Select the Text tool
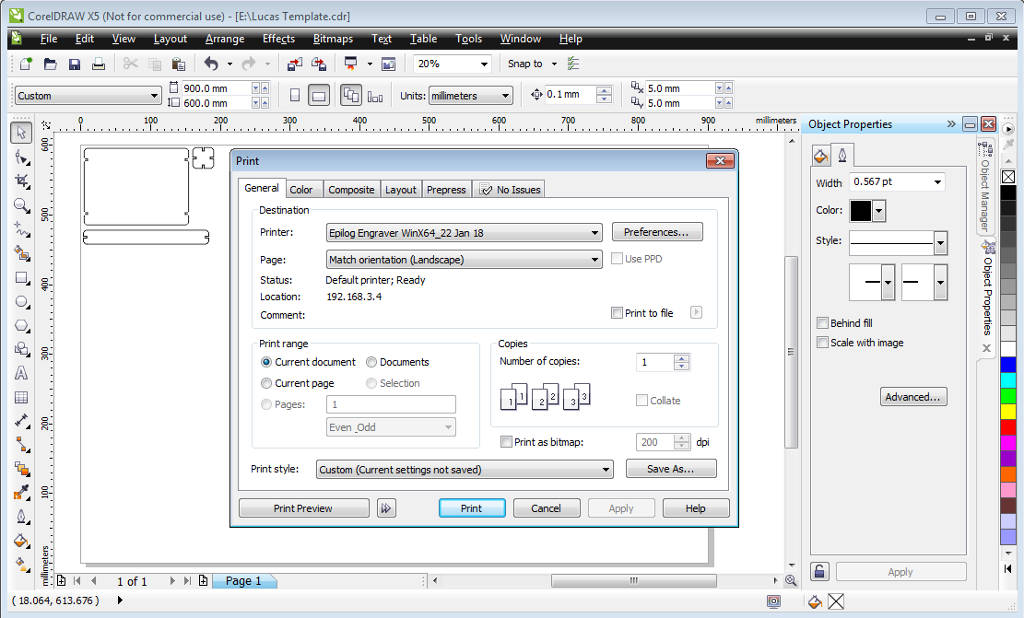 point(22,373)
